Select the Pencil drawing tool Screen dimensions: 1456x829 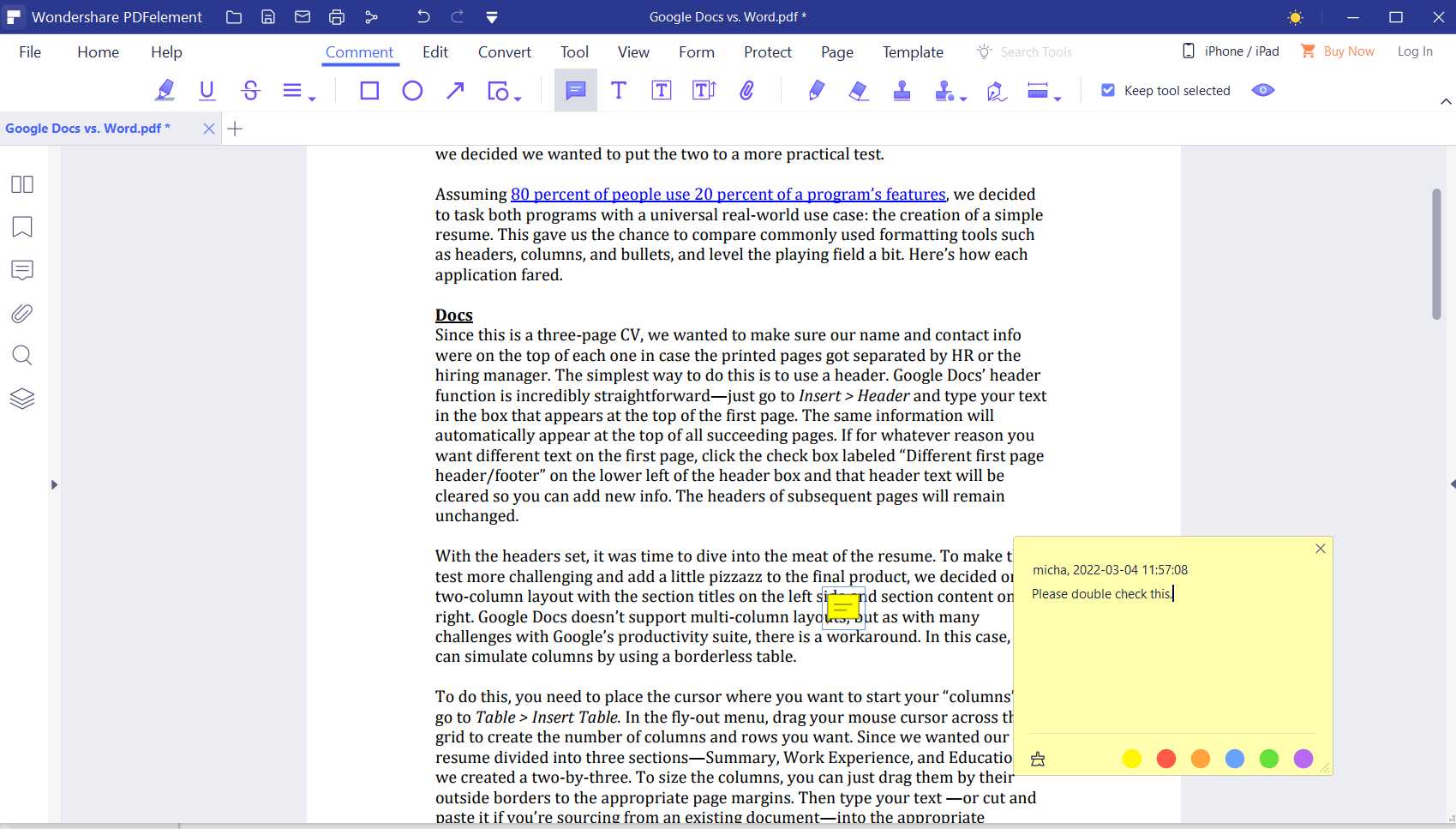(x=817, y=90)
